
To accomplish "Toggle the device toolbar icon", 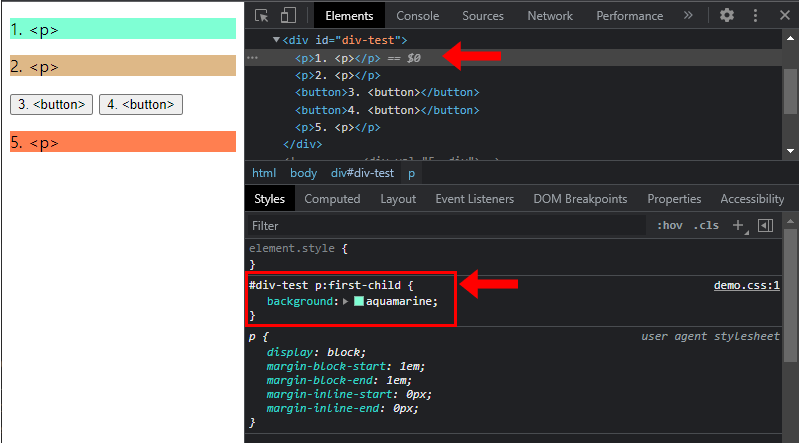I will (288, 15).
